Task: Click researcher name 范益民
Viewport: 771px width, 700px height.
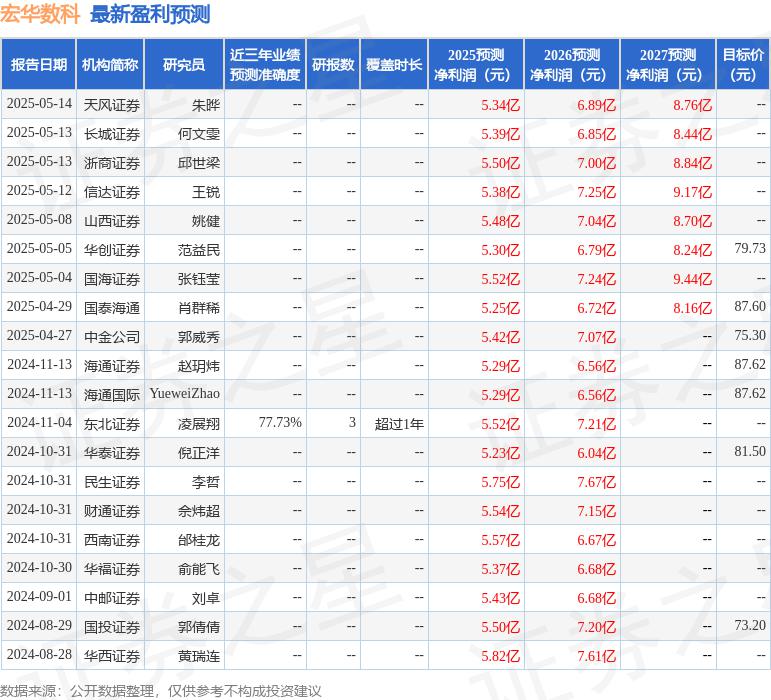Action: (199, 250)
